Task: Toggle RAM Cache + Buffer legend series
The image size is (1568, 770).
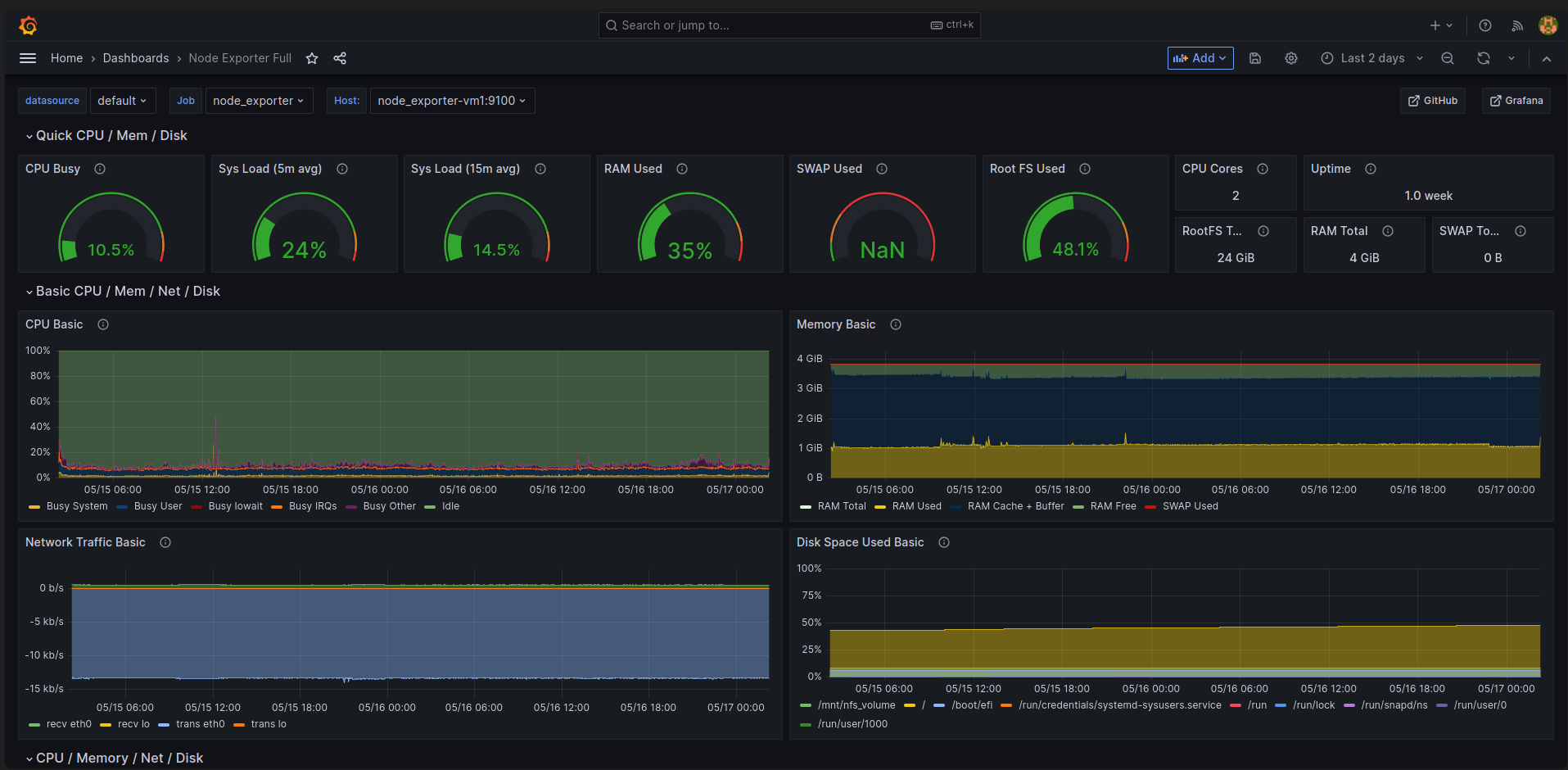Action: point(1016,506)
